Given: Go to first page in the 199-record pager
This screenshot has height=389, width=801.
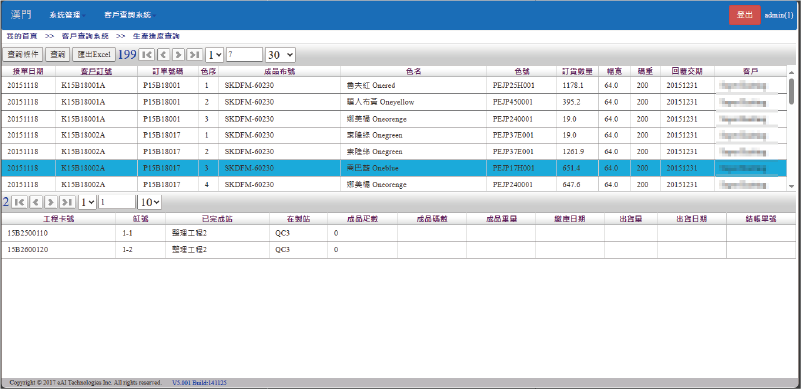Looking at the screenshot, I should pos(146,55).
